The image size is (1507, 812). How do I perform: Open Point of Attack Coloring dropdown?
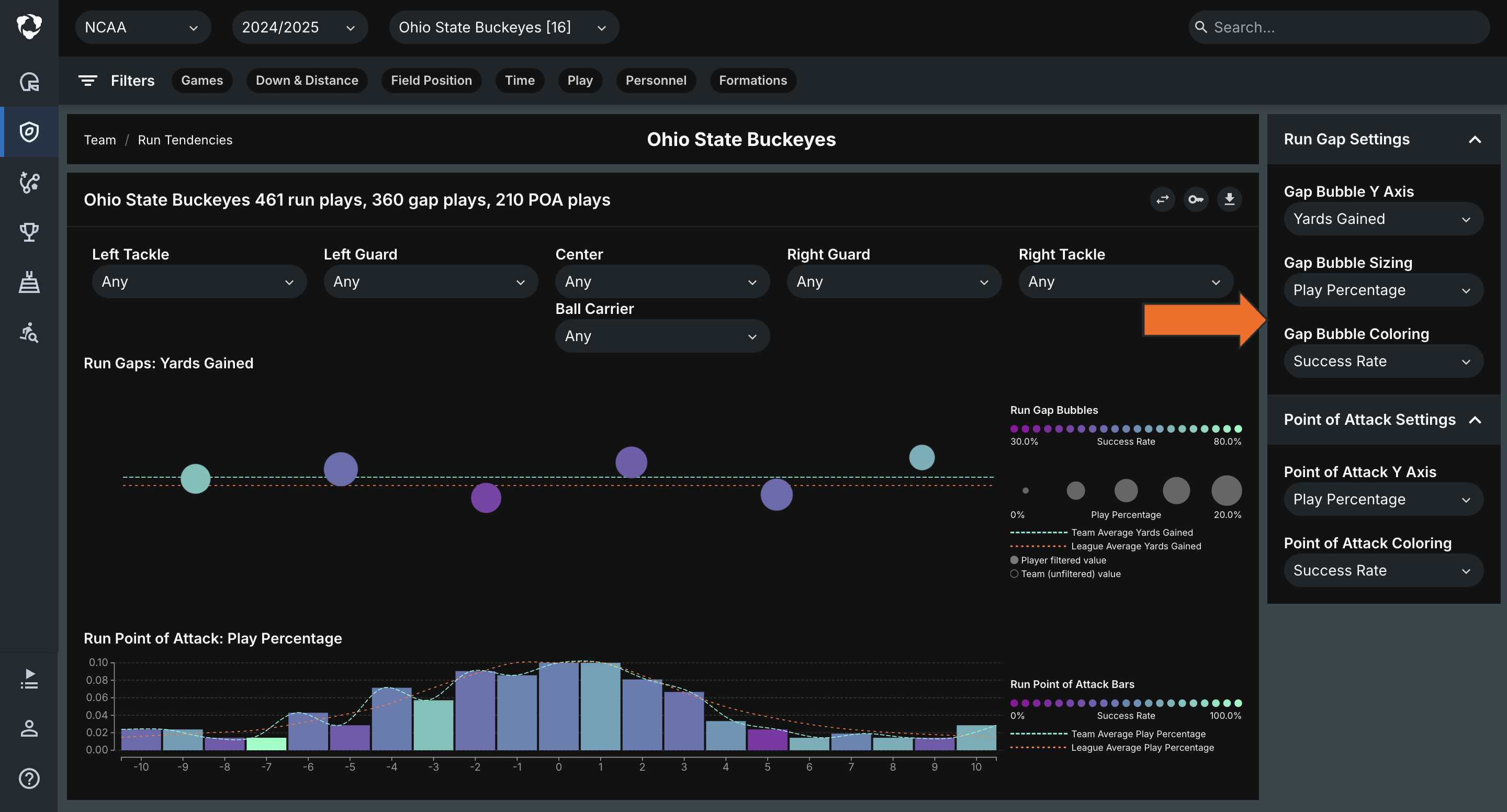[x=1383, y=571]
